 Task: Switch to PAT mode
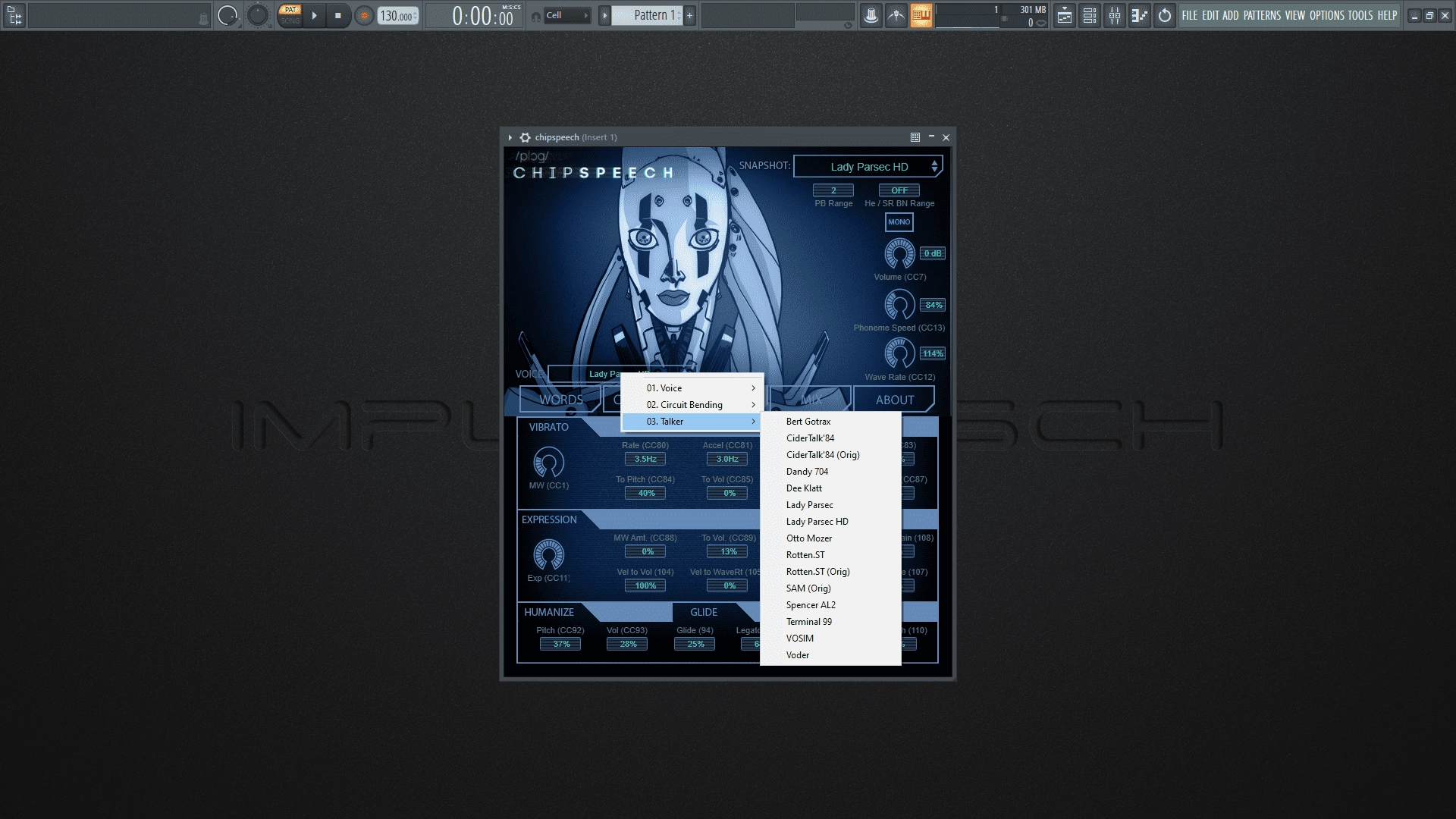pos(290,10)
